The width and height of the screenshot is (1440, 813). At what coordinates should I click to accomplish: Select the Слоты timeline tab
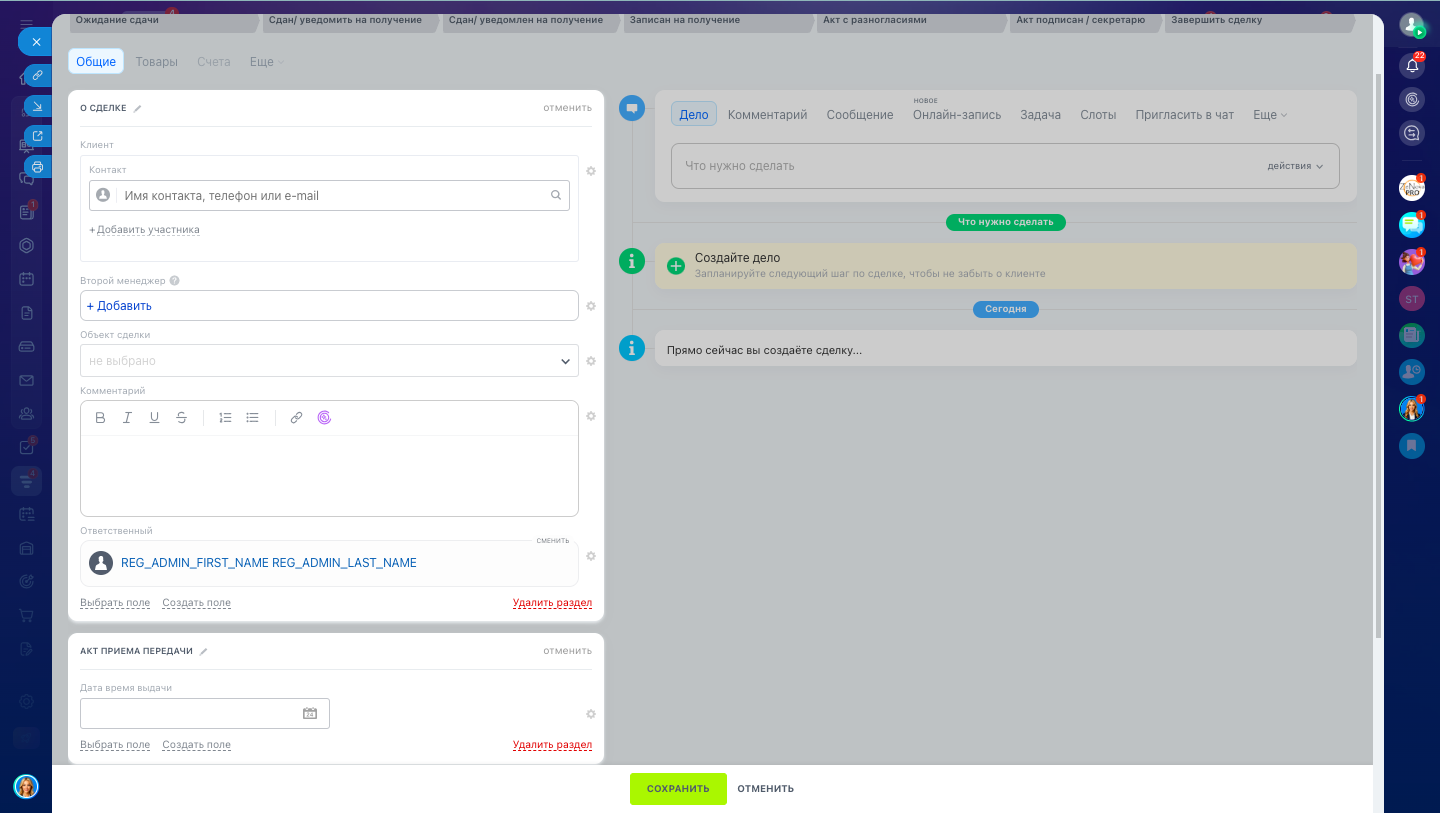click(x=1098, y=115)
